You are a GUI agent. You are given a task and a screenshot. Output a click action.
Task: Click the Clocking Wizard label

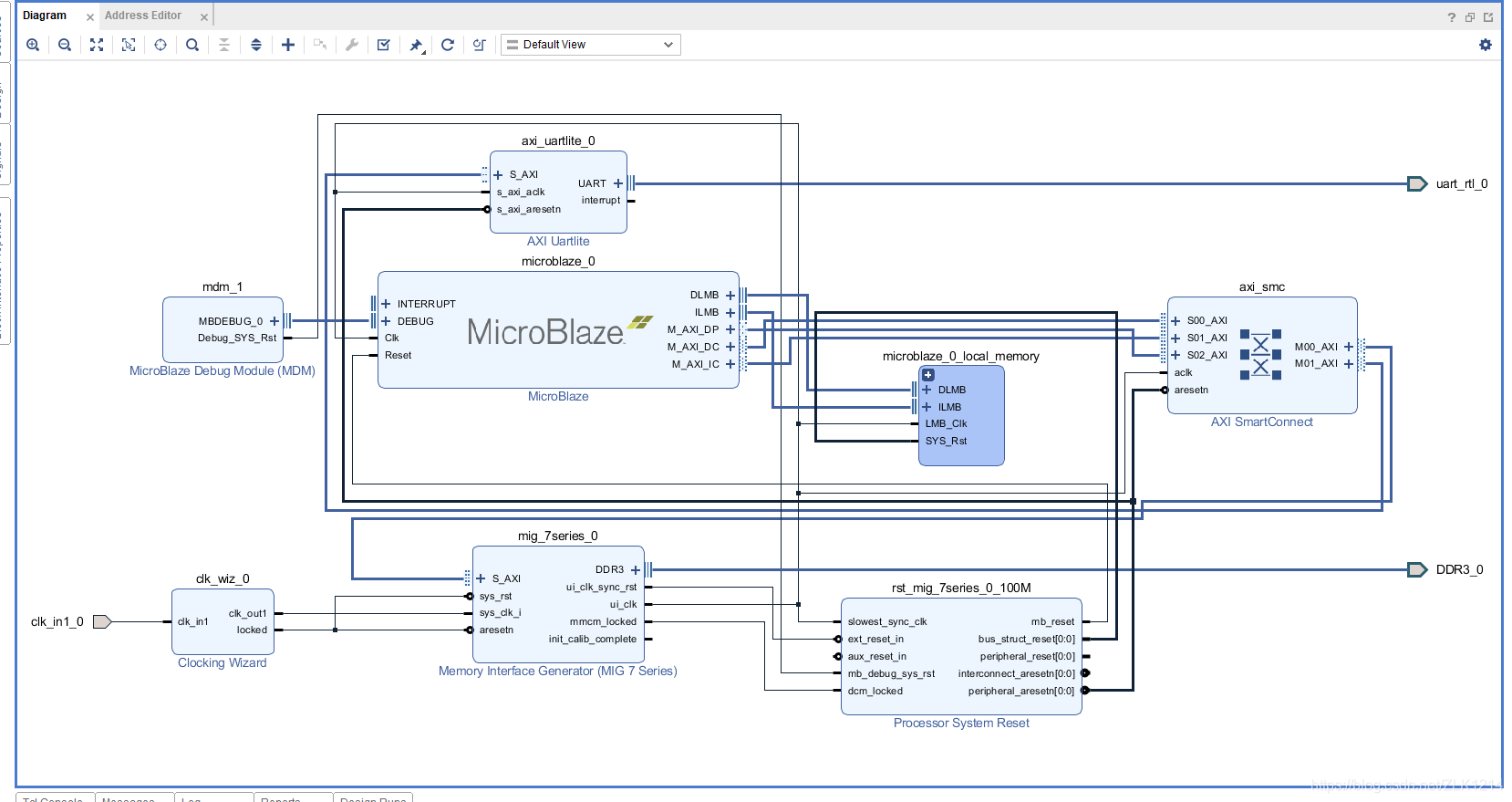tap(223, 663)
